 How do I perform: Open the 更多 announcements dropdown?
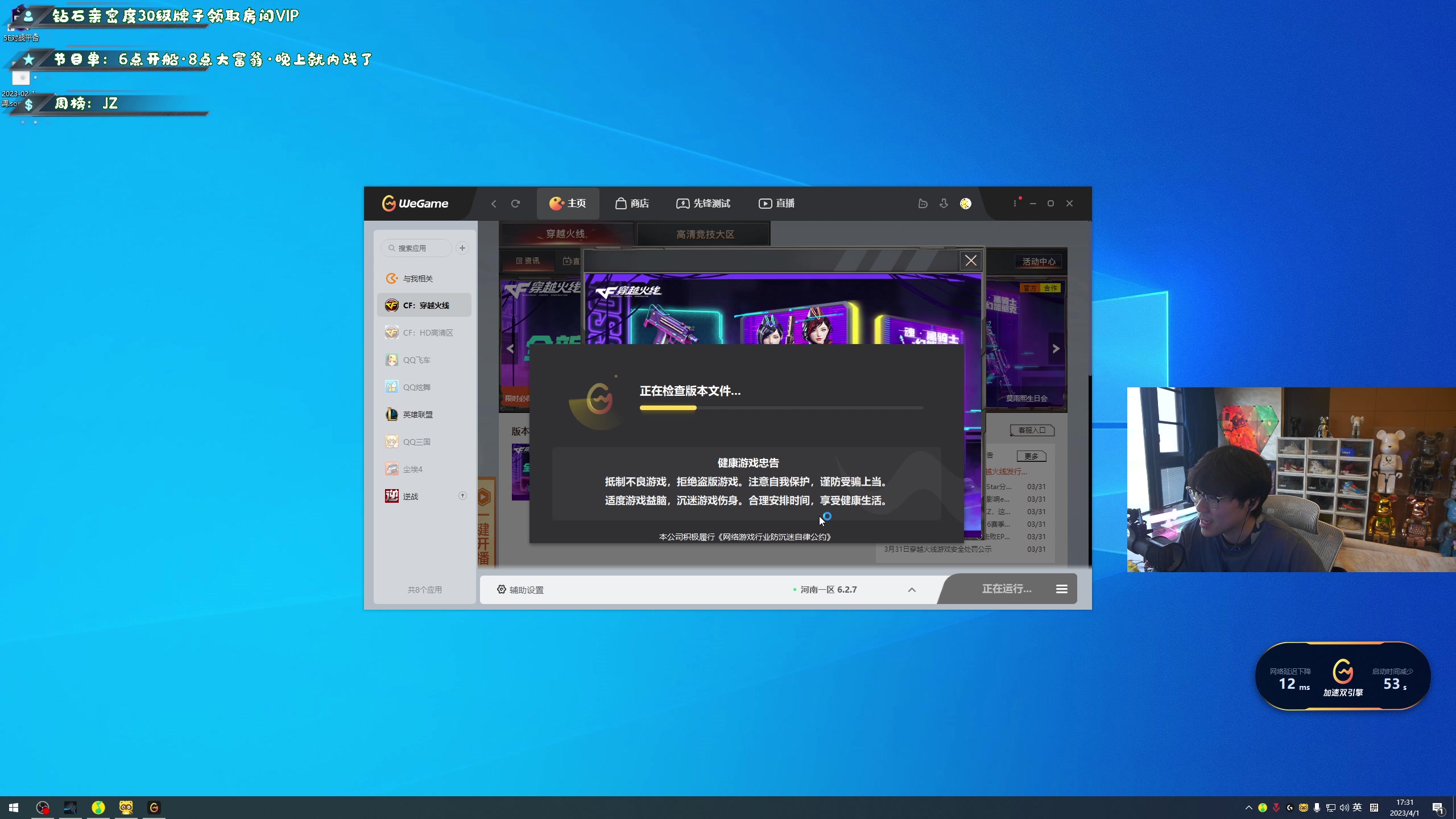coord(1031,456)
